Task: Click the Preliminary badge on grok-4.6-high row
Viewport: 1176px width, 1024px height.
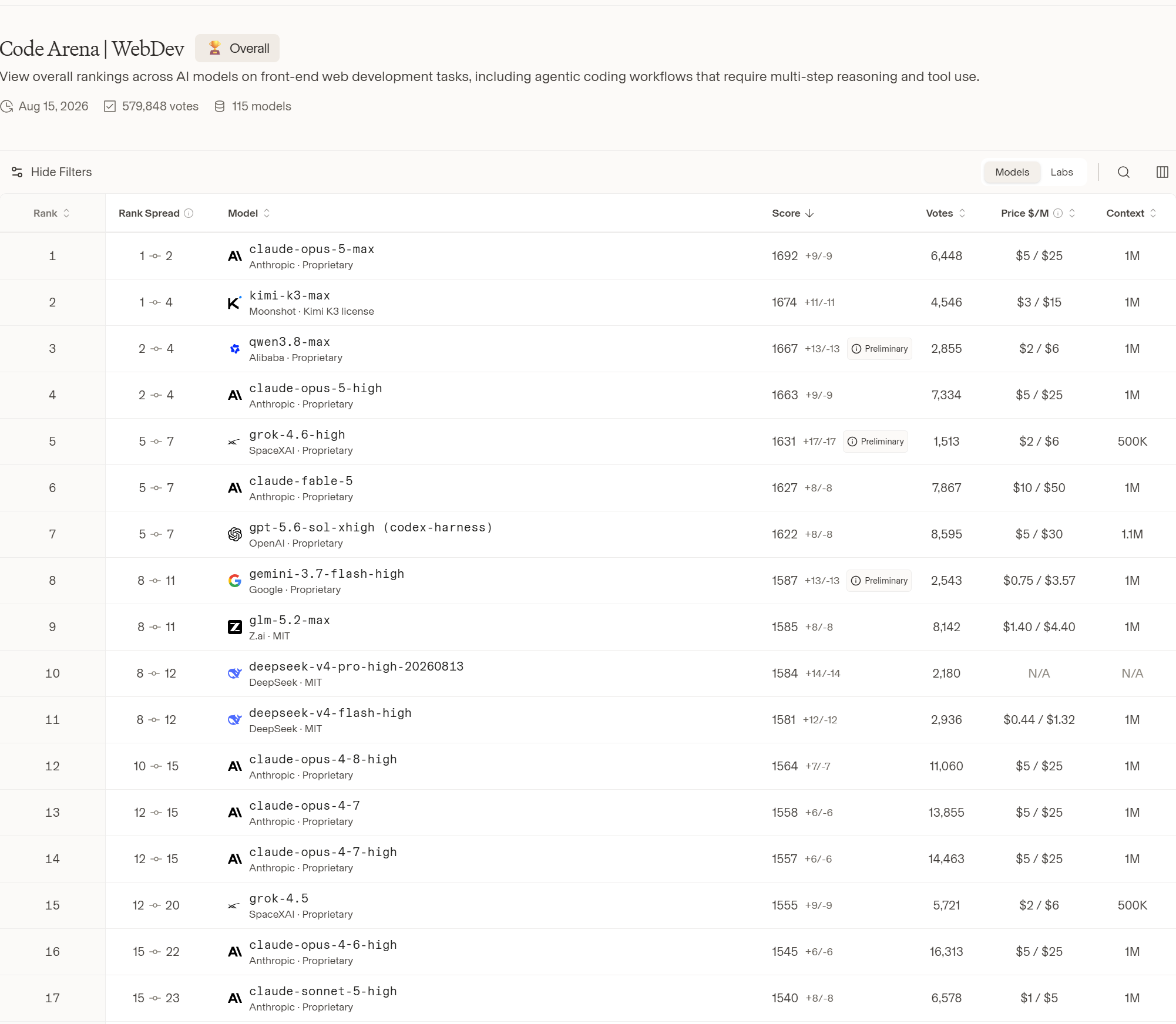Action: 876,442
